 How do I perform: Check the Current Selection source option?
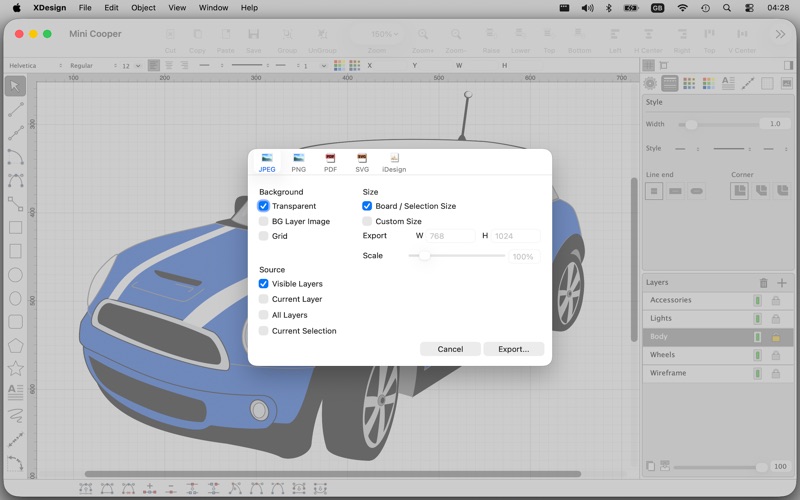(263, 331)
